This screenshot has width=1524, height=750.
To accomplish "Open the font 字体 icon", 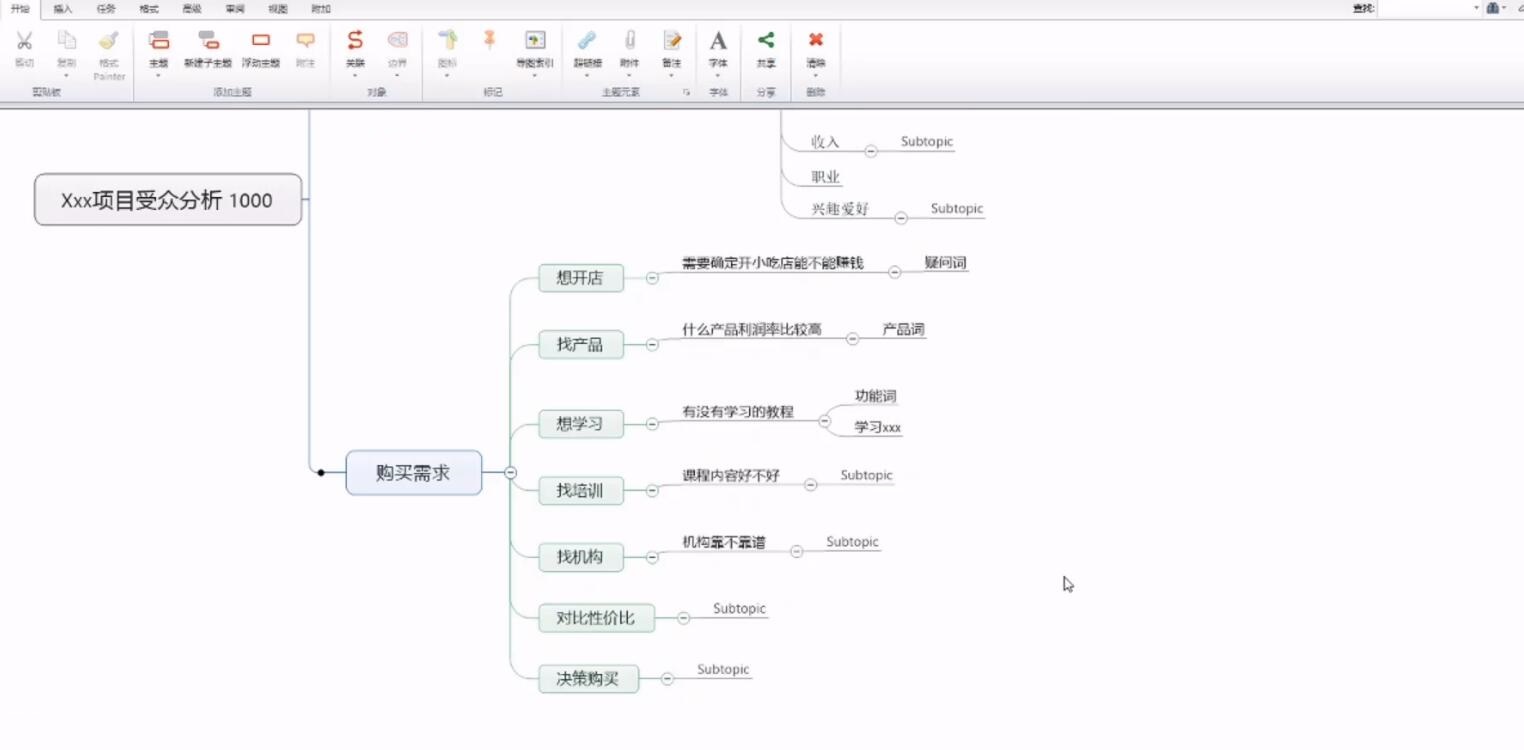I will coord(718,41).
